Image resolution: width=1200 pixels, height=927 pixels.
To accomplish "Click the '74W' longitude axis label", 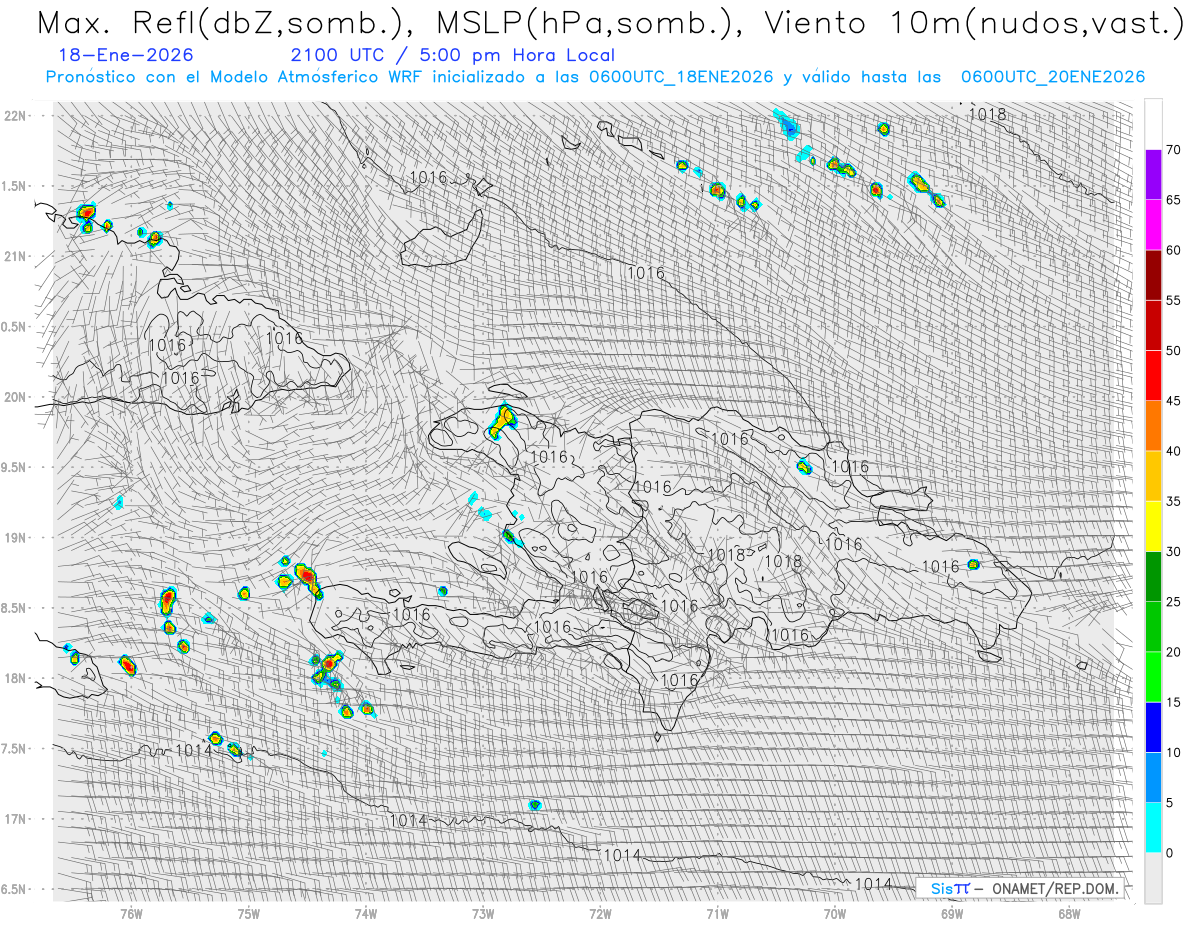I will [366, 913].
